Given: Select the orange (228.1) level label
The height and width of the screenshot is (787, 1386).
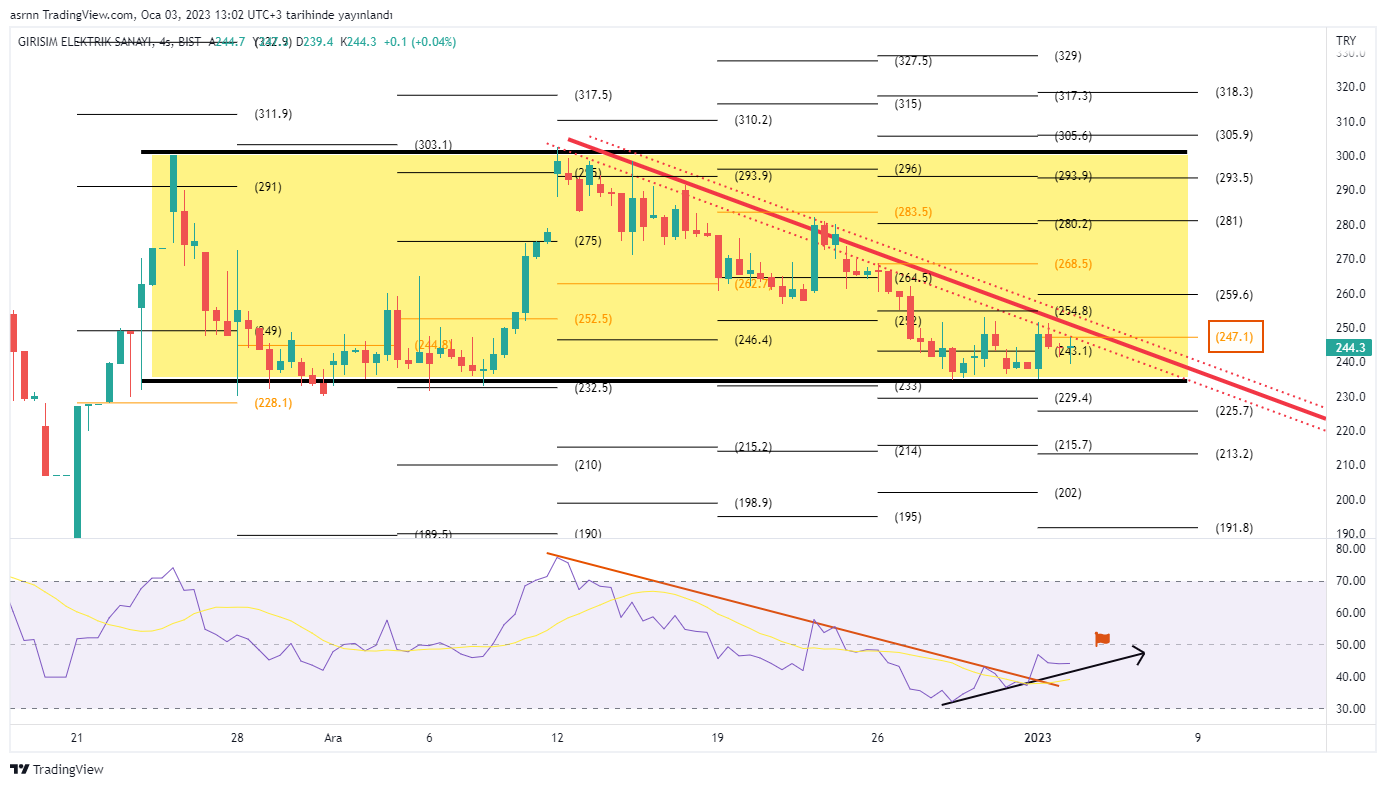Looking at the screenshot, I should pos(273,403).
